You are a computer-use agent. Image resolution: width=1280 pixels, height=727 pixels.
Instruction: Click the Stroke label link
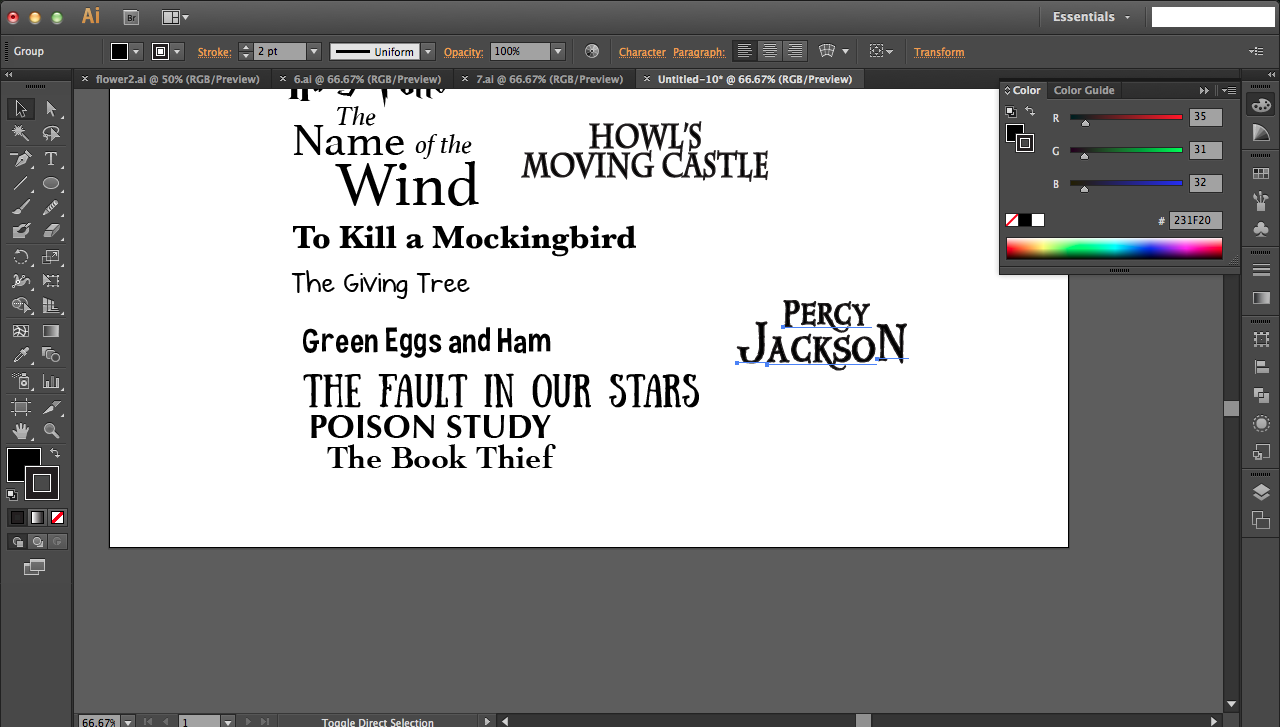coord(214,52)
